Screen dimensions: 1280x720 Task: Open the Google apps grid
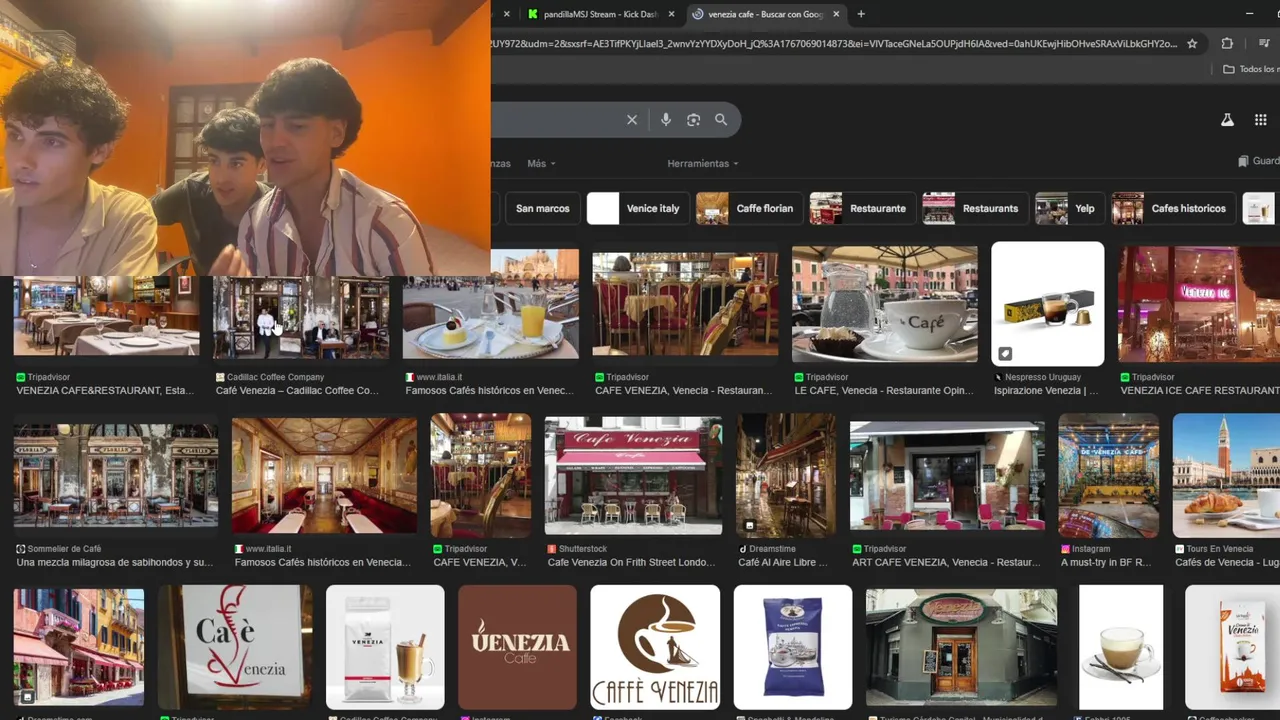coord(1260,120)
